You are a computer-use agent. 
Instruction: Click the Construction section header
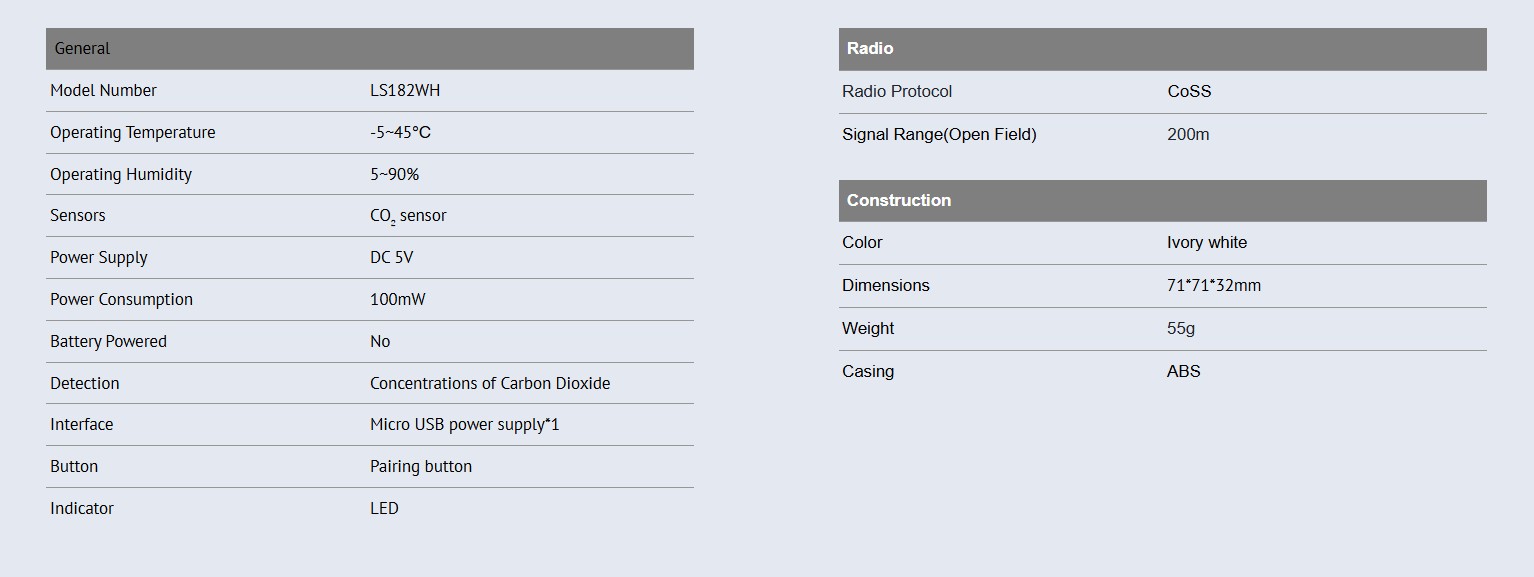coord(898,200)
